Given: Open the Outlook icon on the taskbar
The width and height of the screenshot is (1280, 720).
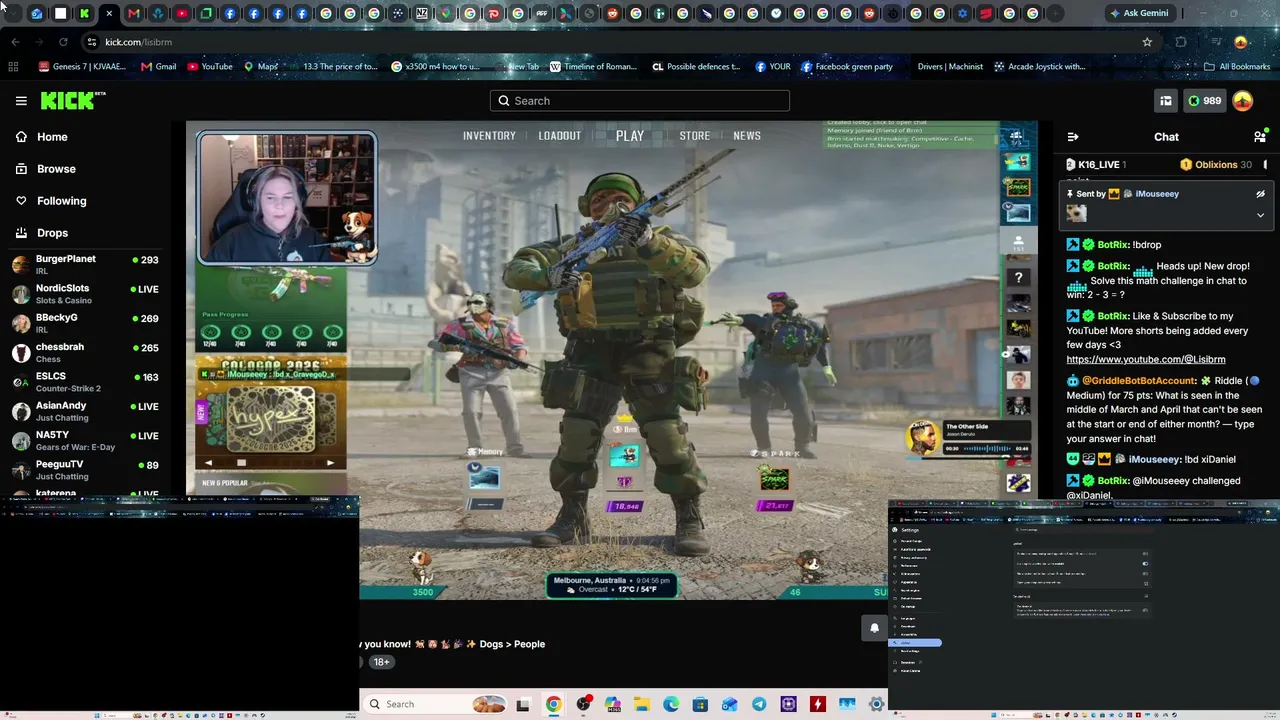Looking at the screenshot, I should [x=730, y=704].
